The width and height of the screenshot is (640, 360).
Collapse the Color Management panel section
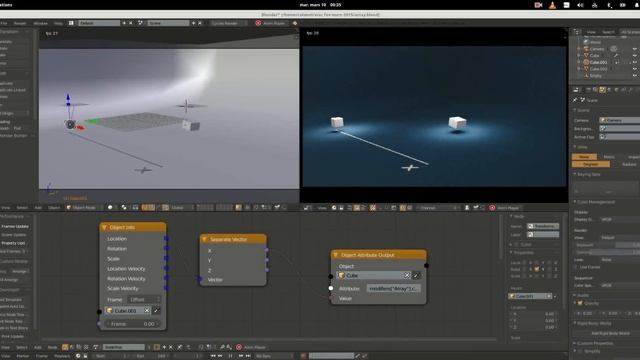(x=575, y=202)
